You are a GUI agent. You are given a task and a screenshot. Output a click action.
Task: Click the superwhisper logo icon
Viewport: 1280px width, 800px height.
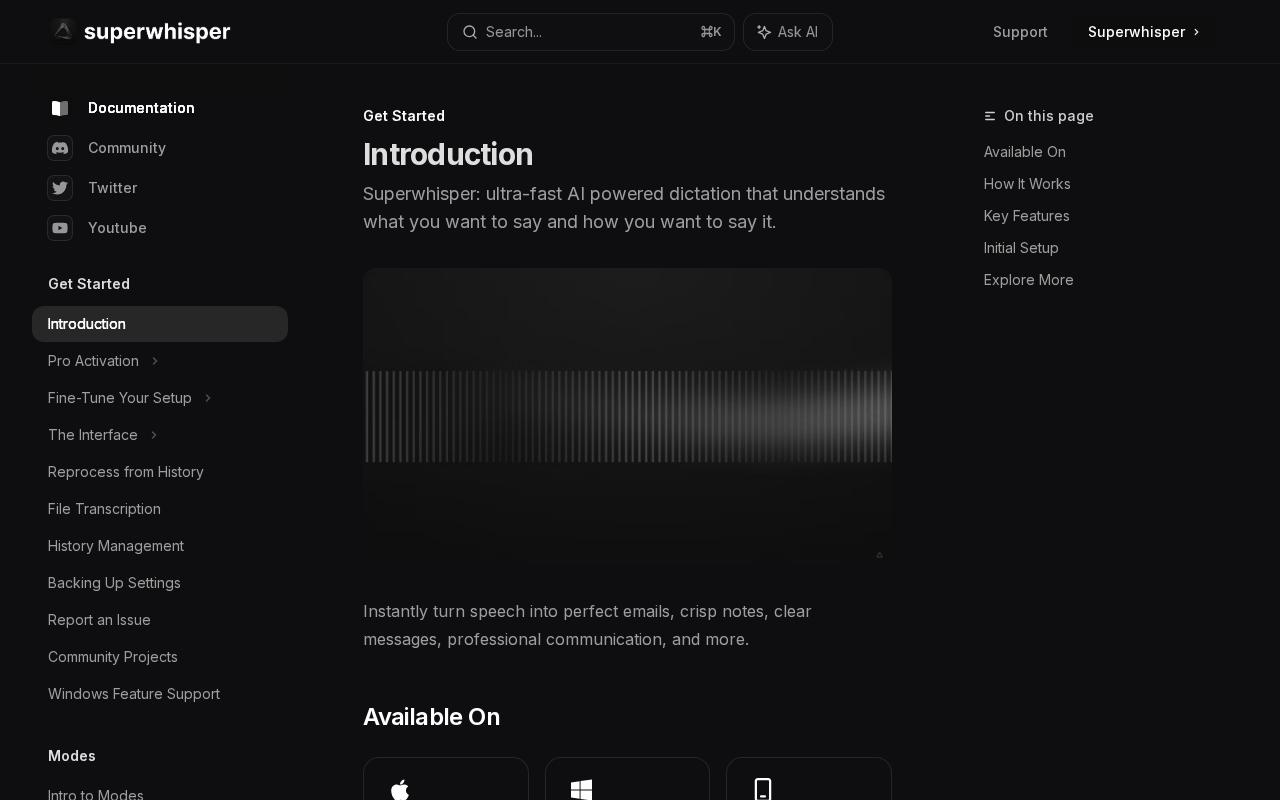(x=63, y=31)
